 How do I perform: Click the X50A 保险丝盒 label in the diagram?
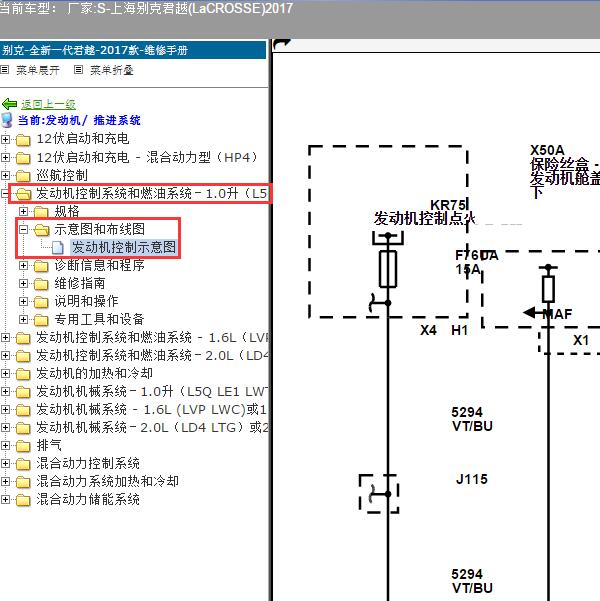click(x=565, y=171)
